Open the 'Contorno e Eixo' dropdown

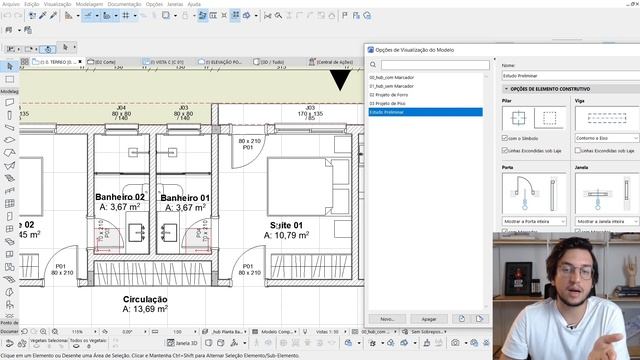click(607, 138)
